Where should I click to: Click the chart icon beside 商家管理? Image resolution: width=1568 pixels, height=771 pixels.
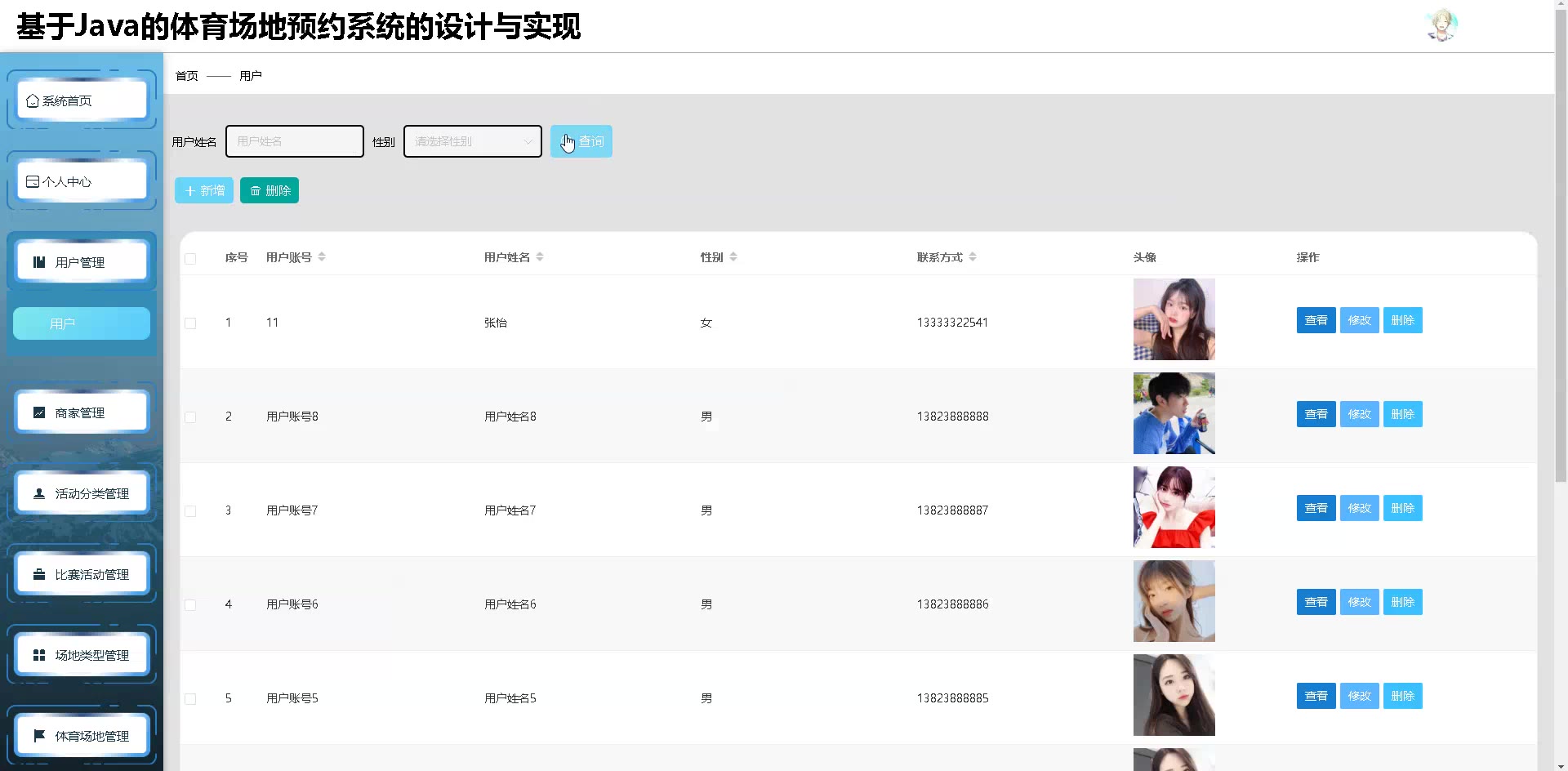(x=39, y=412)
